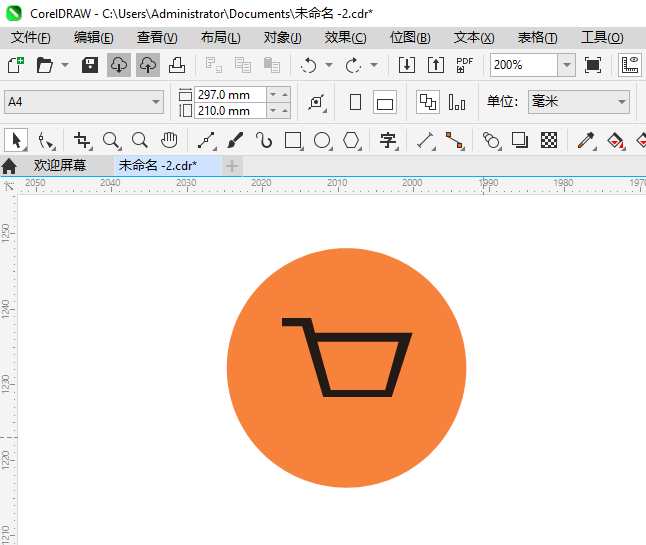Undo the last action
Viewport: 646px width, 545px height.
(309, 65)
